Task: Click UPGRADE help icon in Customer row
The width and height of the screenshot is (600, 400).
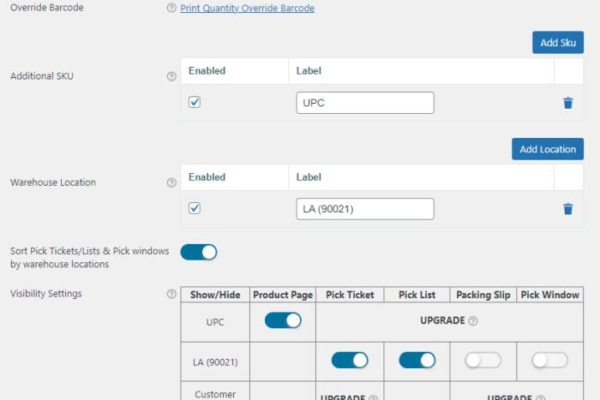Action: pos(373,398)
